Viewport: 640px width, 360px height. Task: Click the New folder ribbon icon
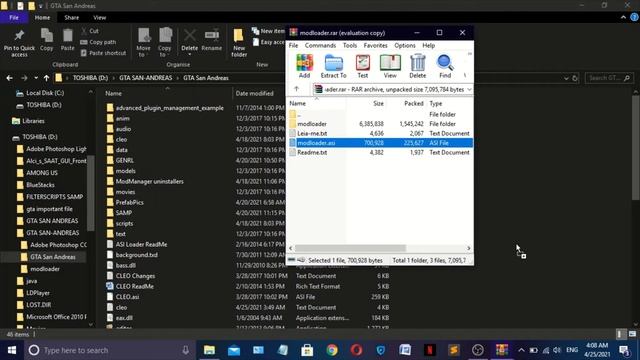pyautogui.click(x=239, y=43)
